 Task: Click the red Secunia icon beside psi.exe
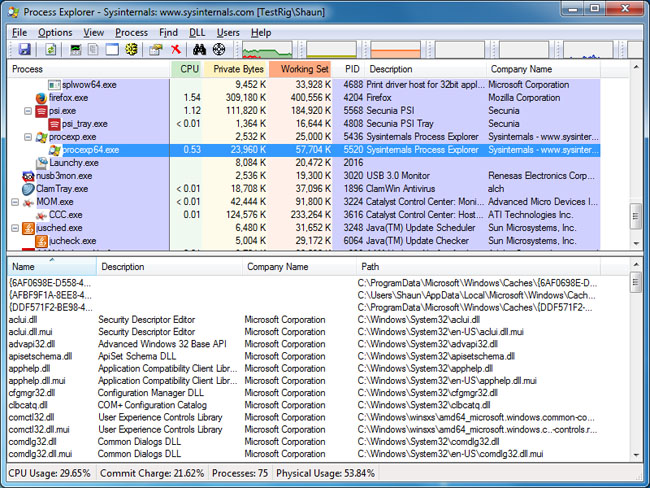pos(41,111)
